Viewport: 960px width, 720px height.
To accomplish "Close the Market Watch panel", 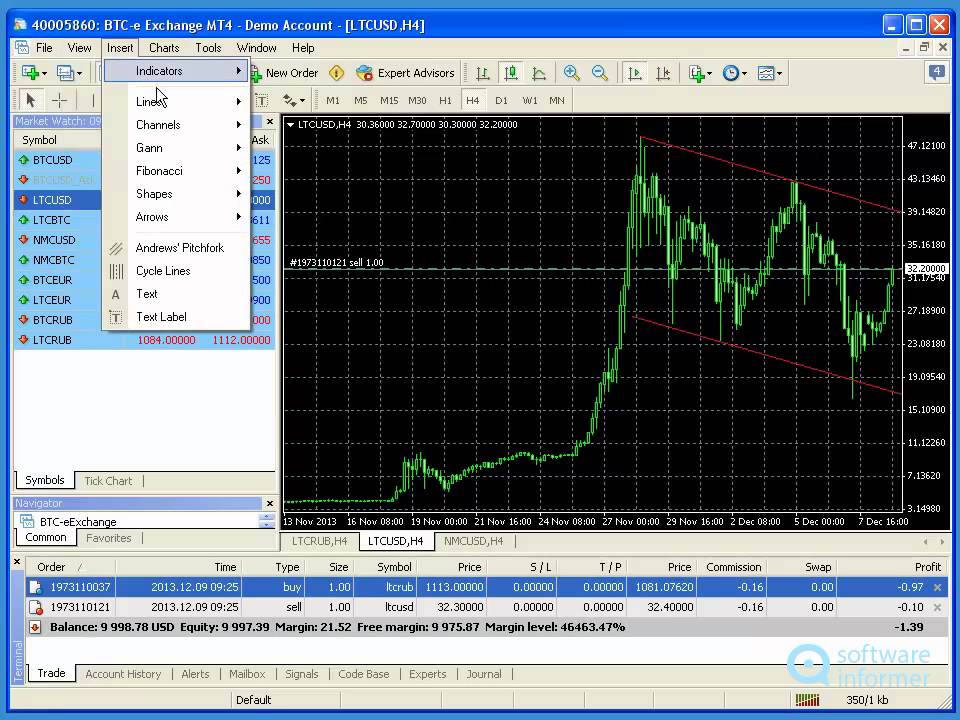I will 270,121.
